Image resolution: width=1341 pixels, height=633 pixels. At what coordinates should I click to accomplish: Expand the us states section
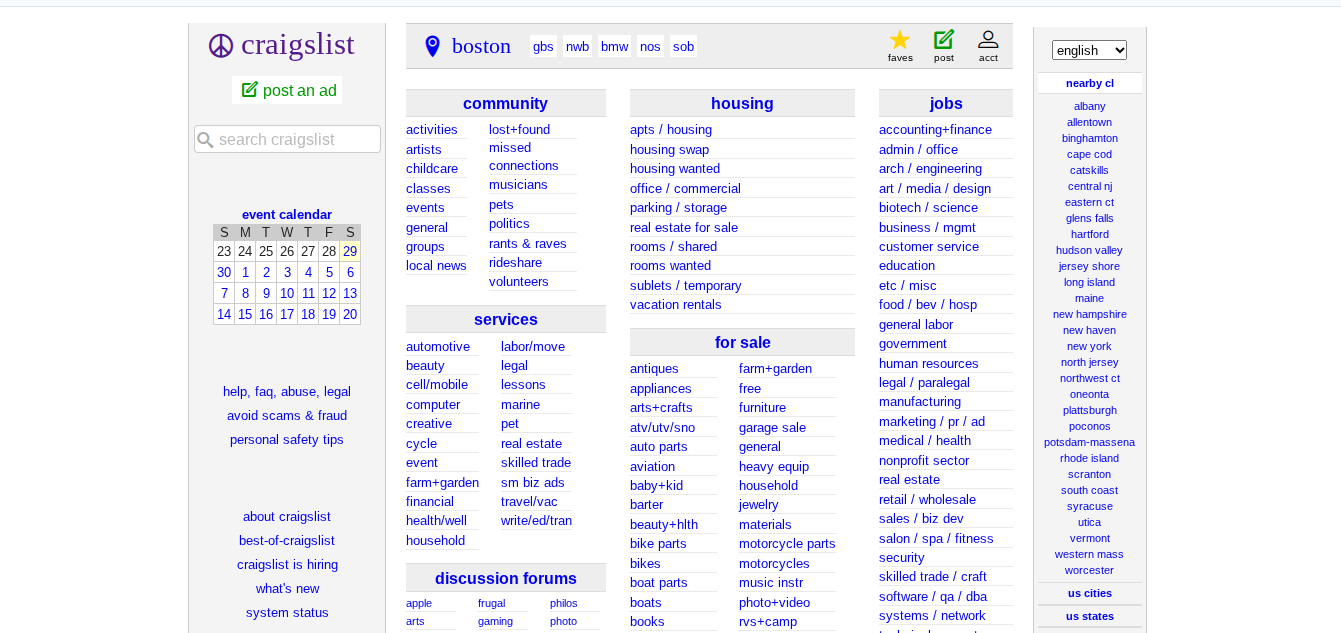click(x=1089, y=616)
